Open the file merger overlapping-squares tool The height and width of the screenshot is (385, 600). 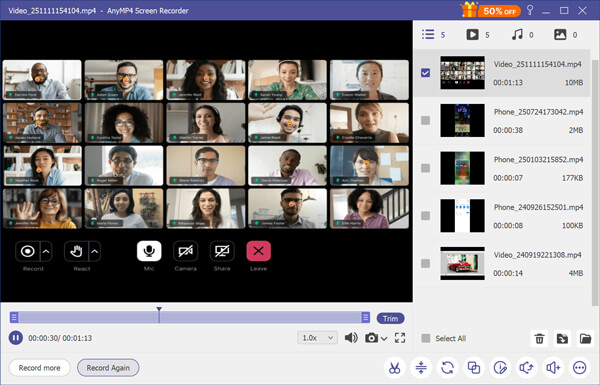pyautogui.click(x=474, y=368)
